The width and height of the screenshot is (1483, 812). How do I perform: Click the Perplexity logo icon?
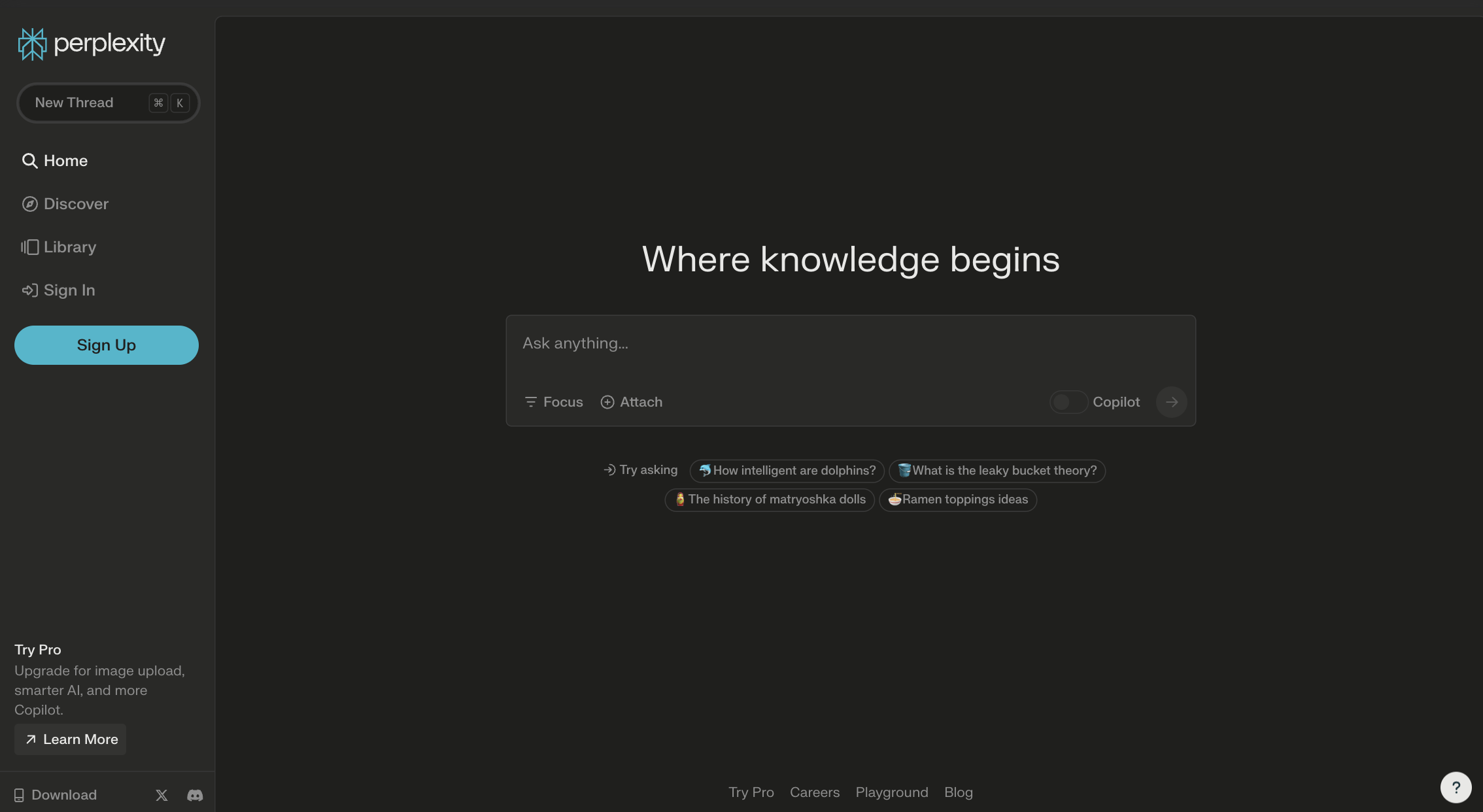32,44
